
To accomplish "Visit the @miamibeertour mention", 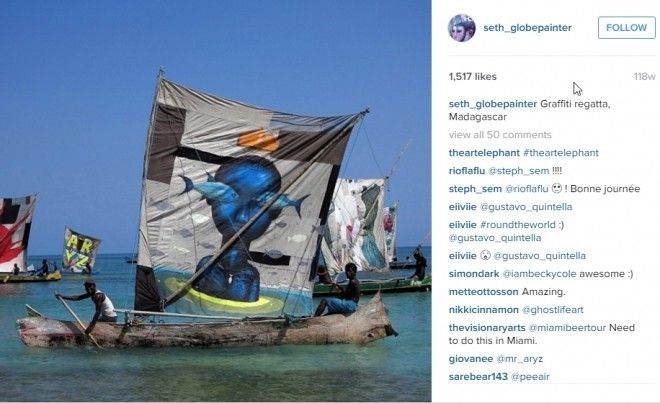I will point(567,328).
